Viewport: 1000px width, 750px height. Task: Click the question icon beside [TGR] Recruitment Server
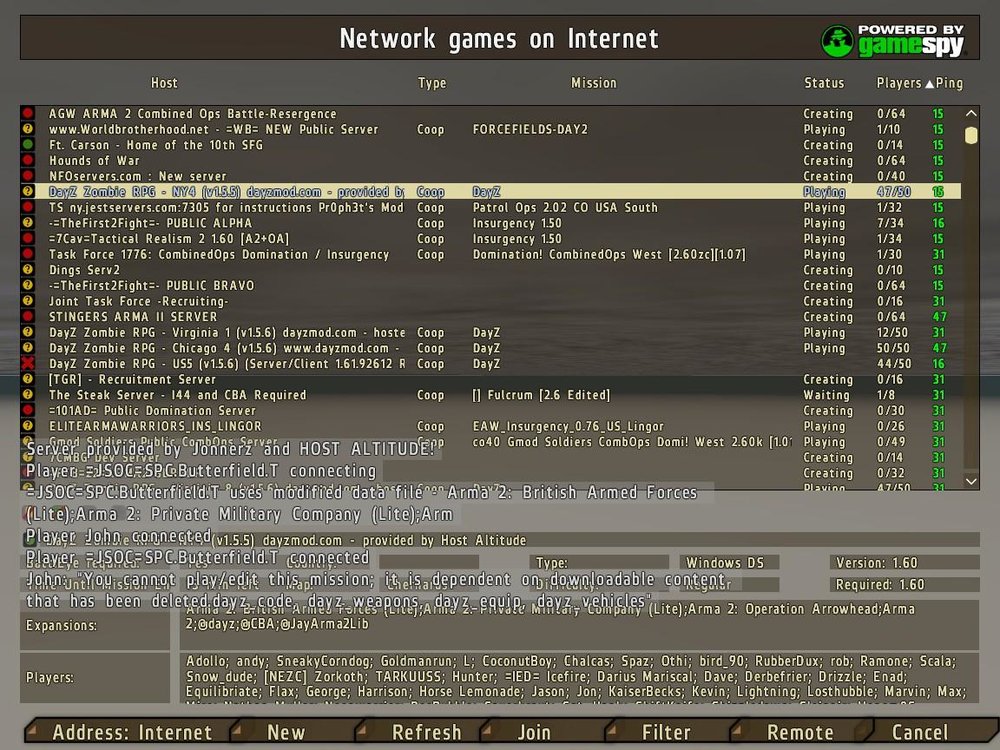(27, 379)
